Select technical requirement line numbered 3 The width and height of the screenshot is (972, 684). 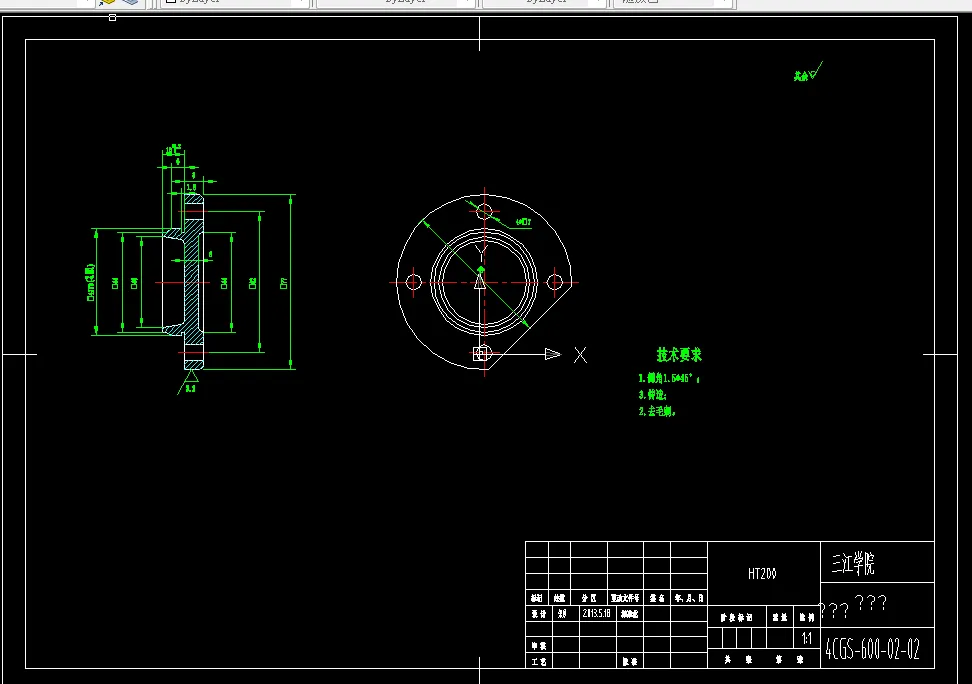point(652,394)
